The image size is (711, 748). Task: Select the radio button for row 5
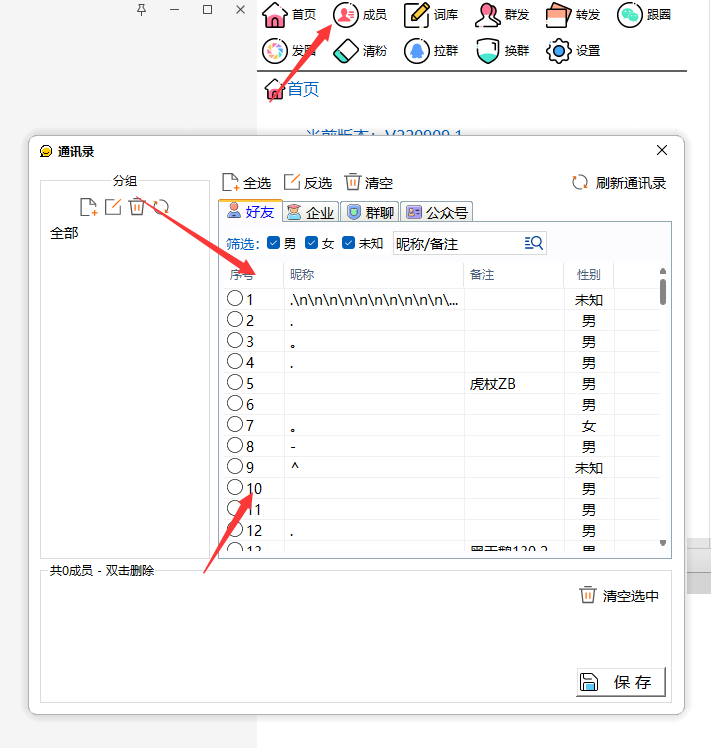coord(235,383)
